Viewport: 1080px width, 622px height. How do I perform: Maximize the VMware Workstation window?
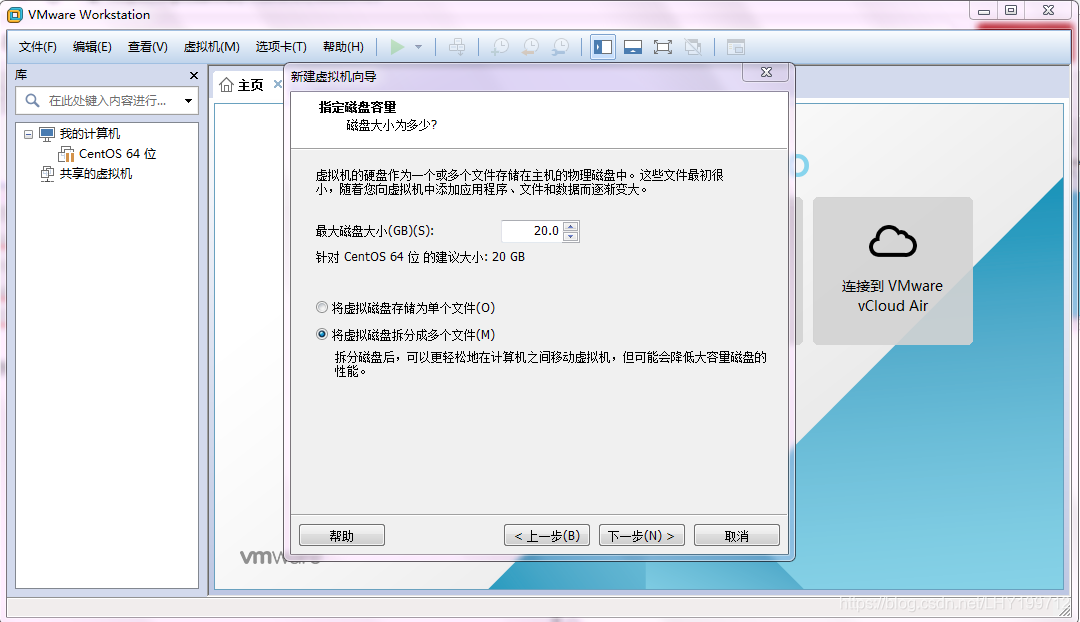(1011, 10)
